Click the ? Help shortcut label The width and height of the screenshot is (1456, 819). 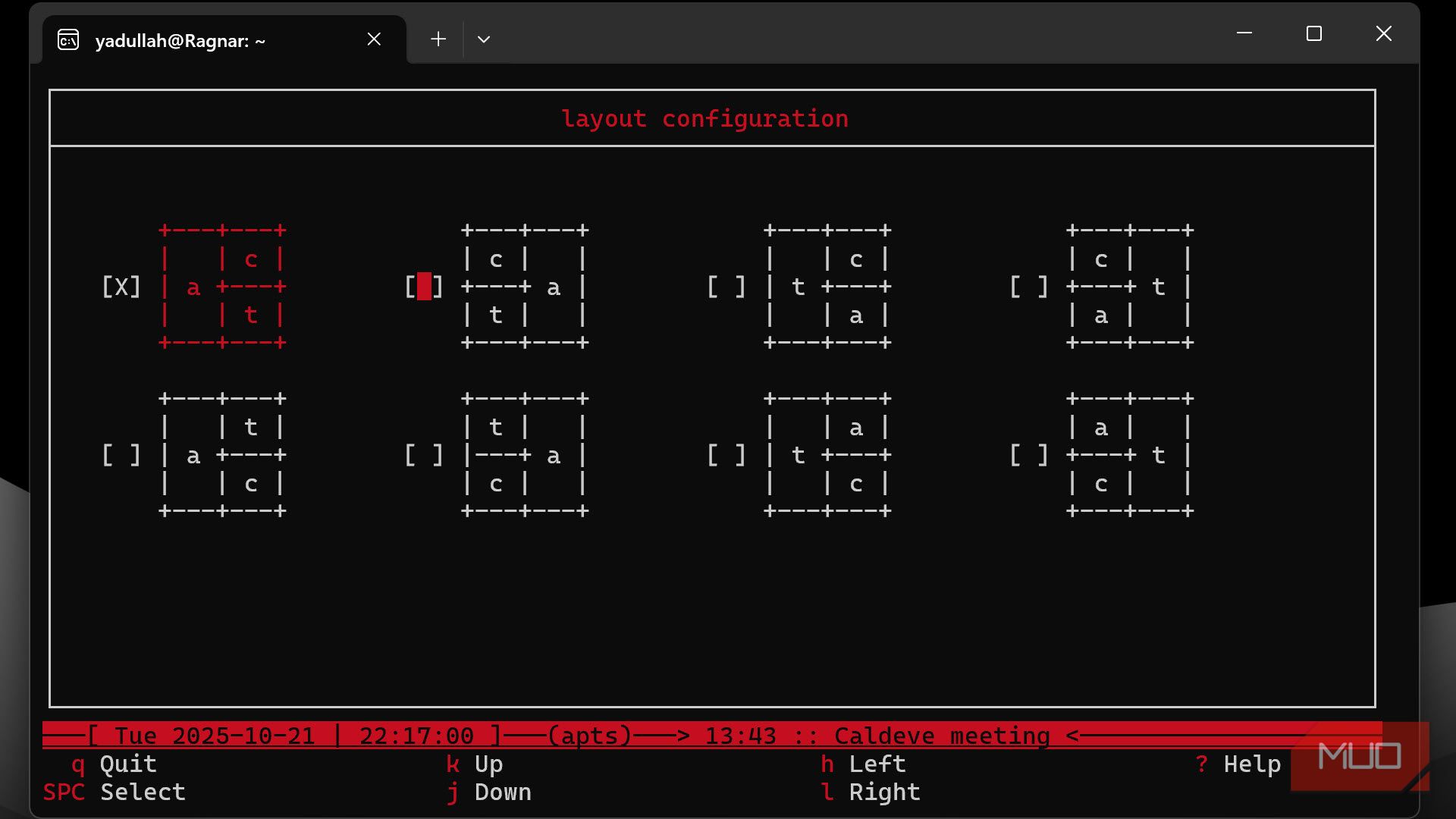coord(1238,764)
